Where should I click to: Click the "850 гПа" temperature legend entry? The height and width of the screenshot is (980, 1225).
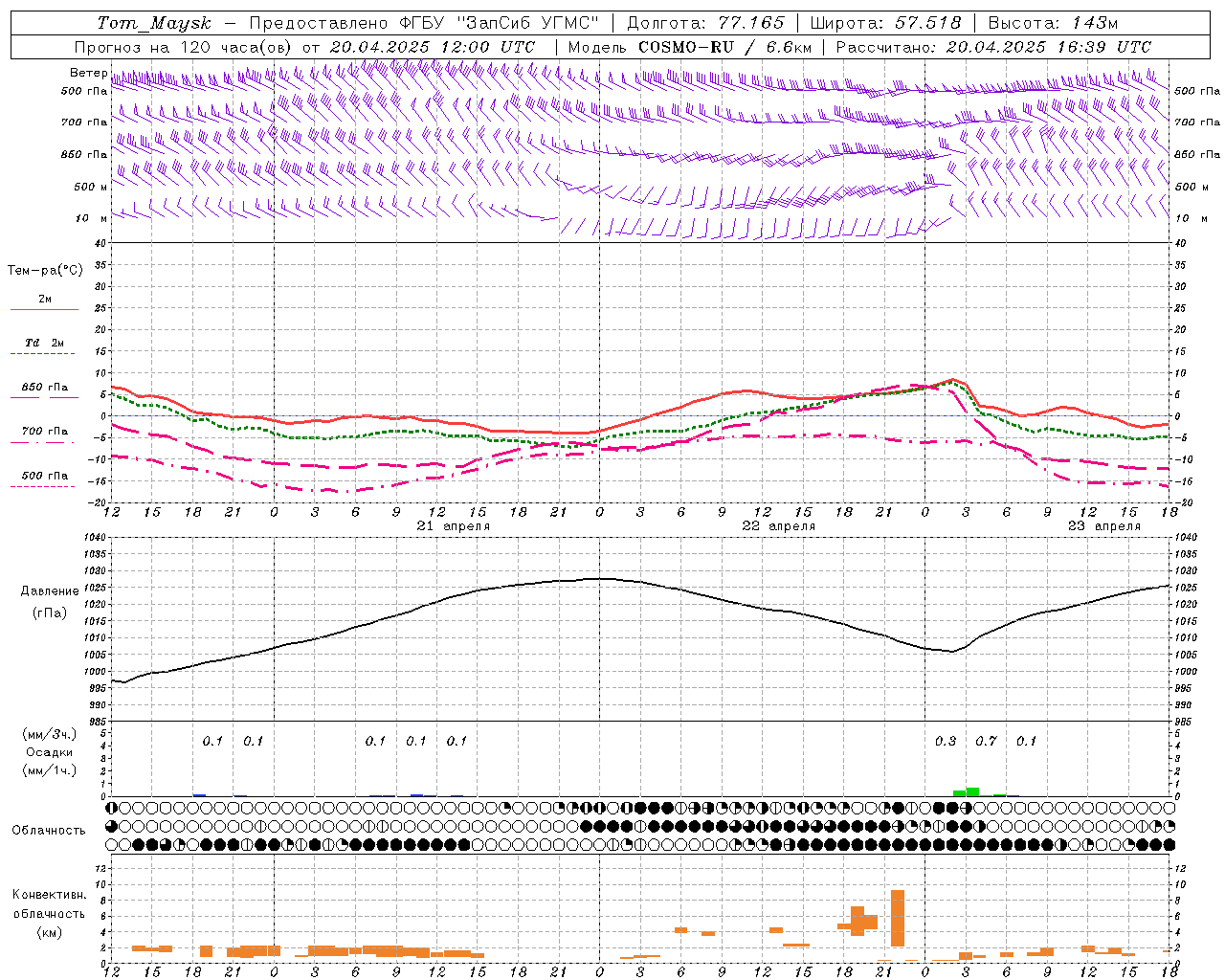coord(45,388)
